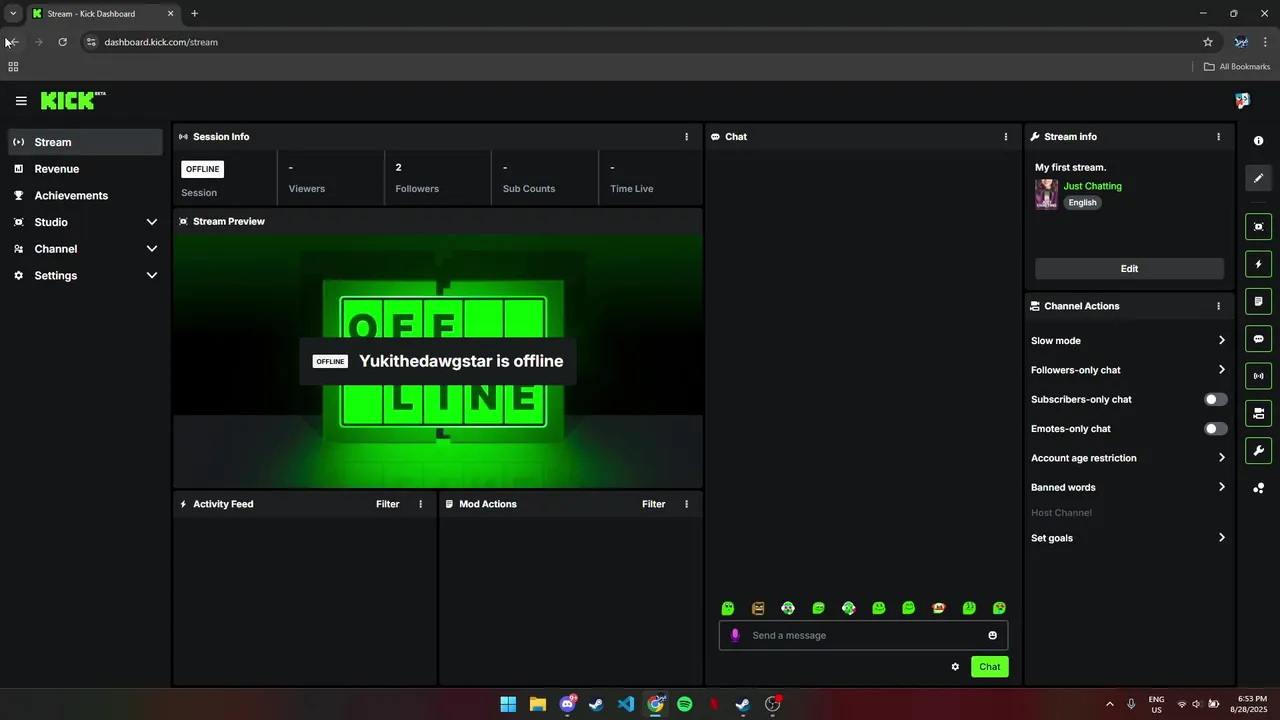Open All Bookmarks folder
This screenshot has width=1280, height=720.
(1237, 67)
